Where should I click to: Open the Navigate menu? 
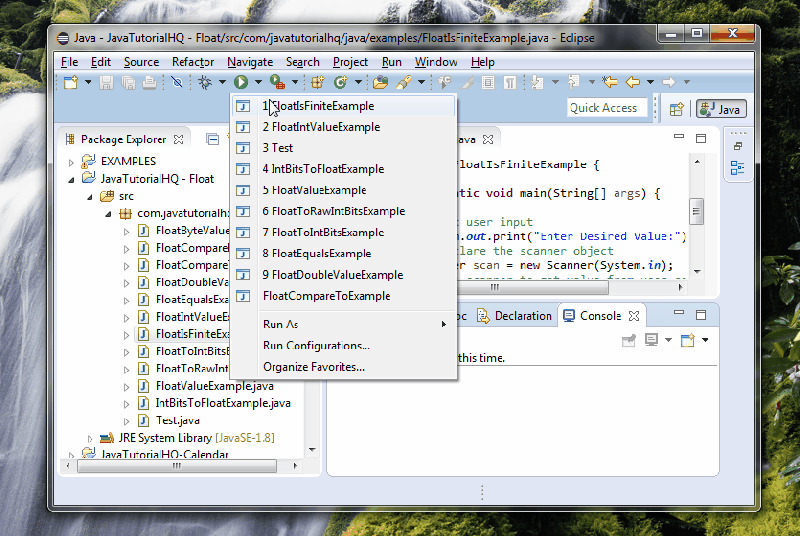250,62
